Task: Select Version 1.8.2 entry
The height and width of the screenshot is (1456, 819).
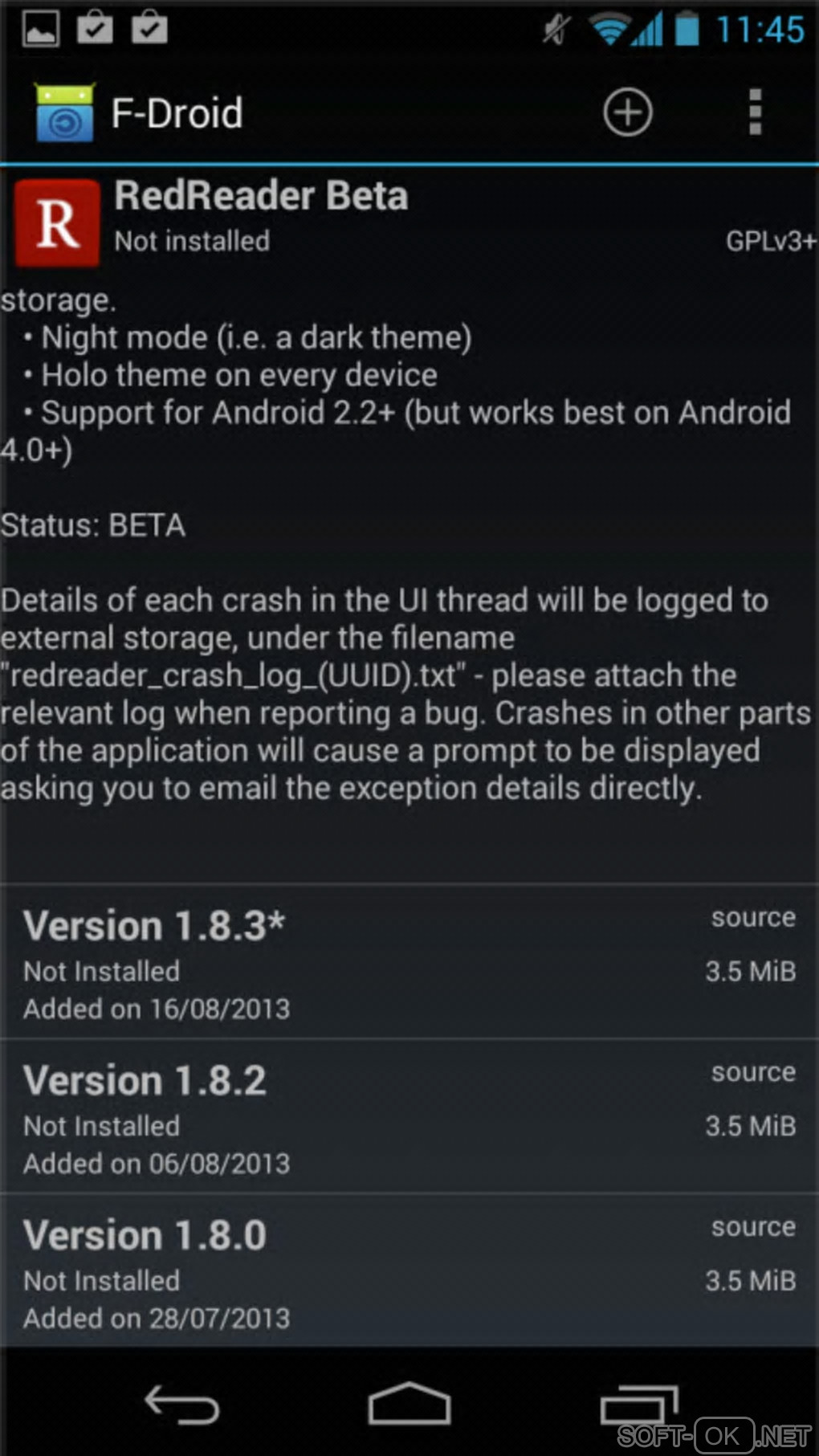Action: [409, 1116]
